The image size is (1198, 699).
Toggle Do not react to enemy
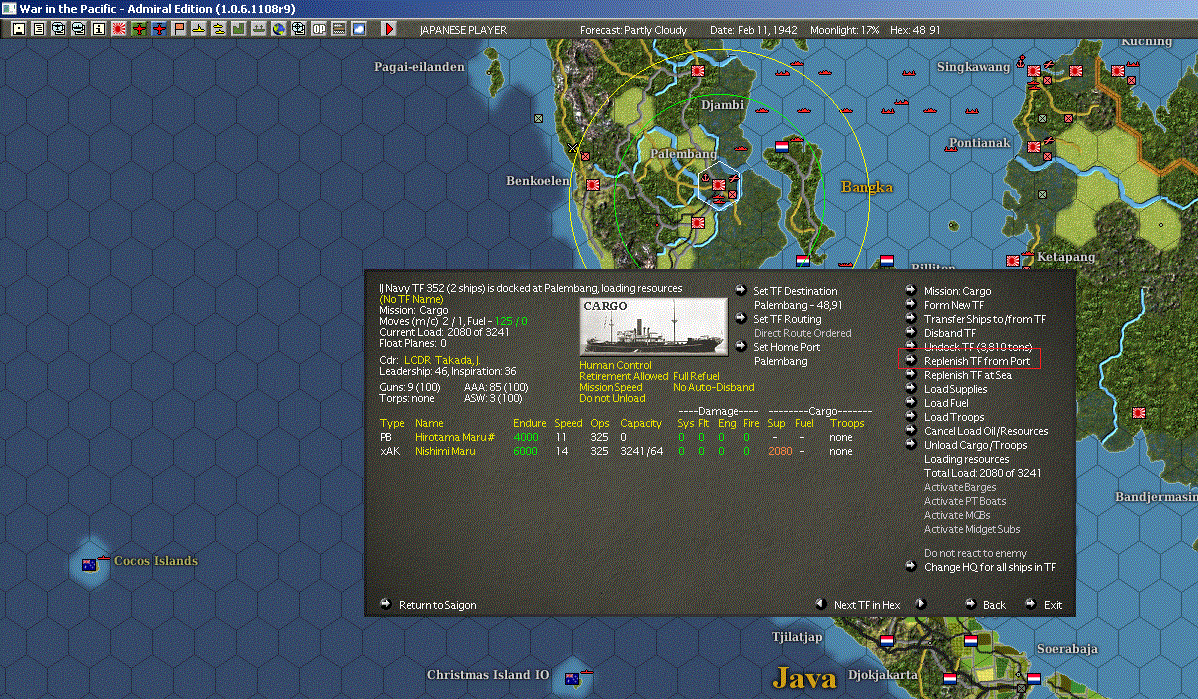pos(975,553)
